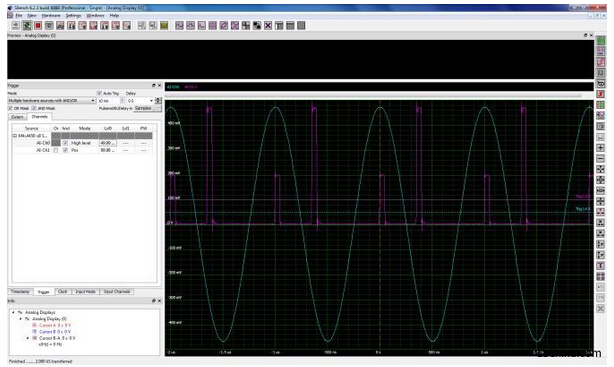The height and width of the screenshot is (367, 614).
Task: Click the first arrow icon at the toolbar's start
Action: click(16, 25)
